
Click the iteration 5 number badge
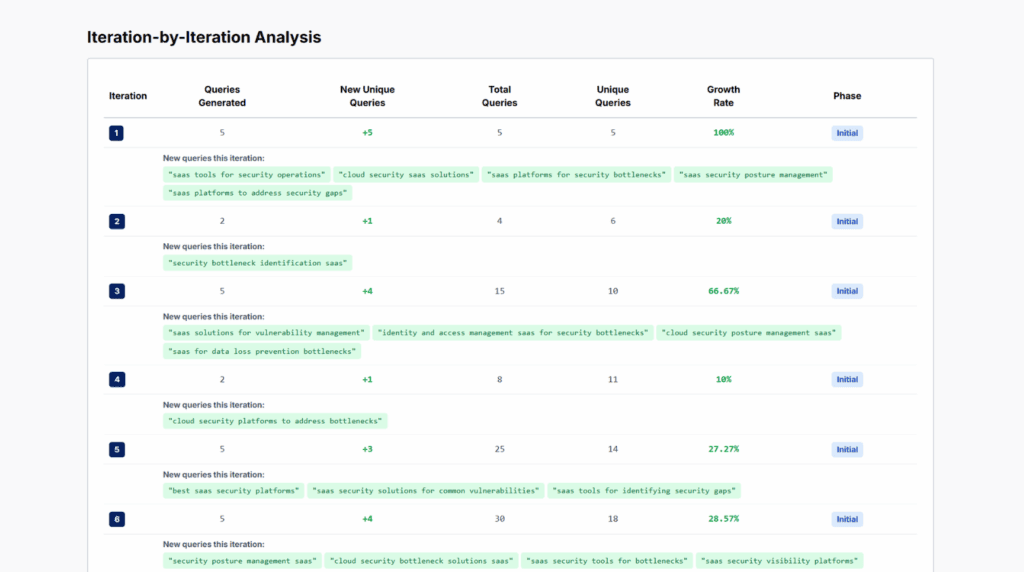(x=116, y=449)
